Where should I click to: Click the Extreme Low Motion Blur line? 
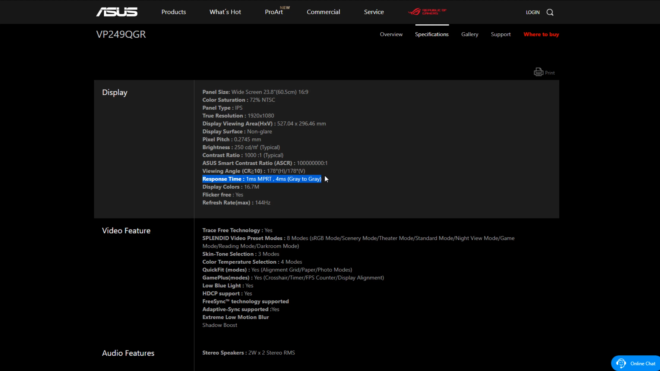click(235, 317)
